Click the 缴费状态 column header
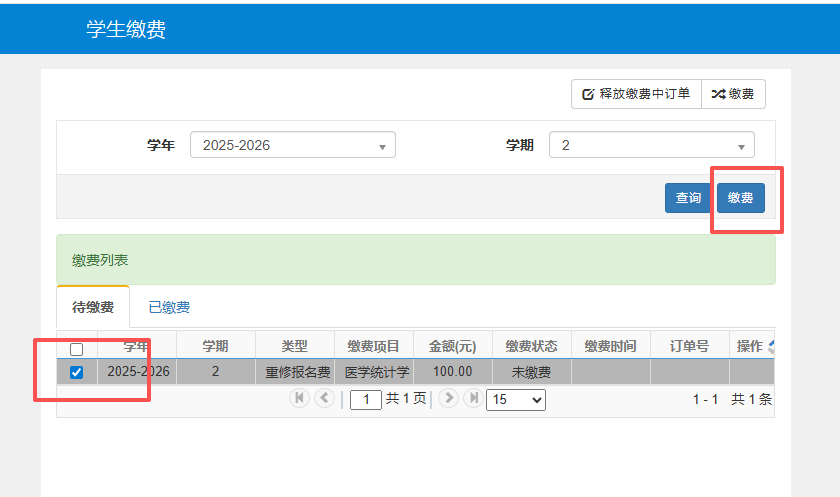840x497 pixels. 531,346
